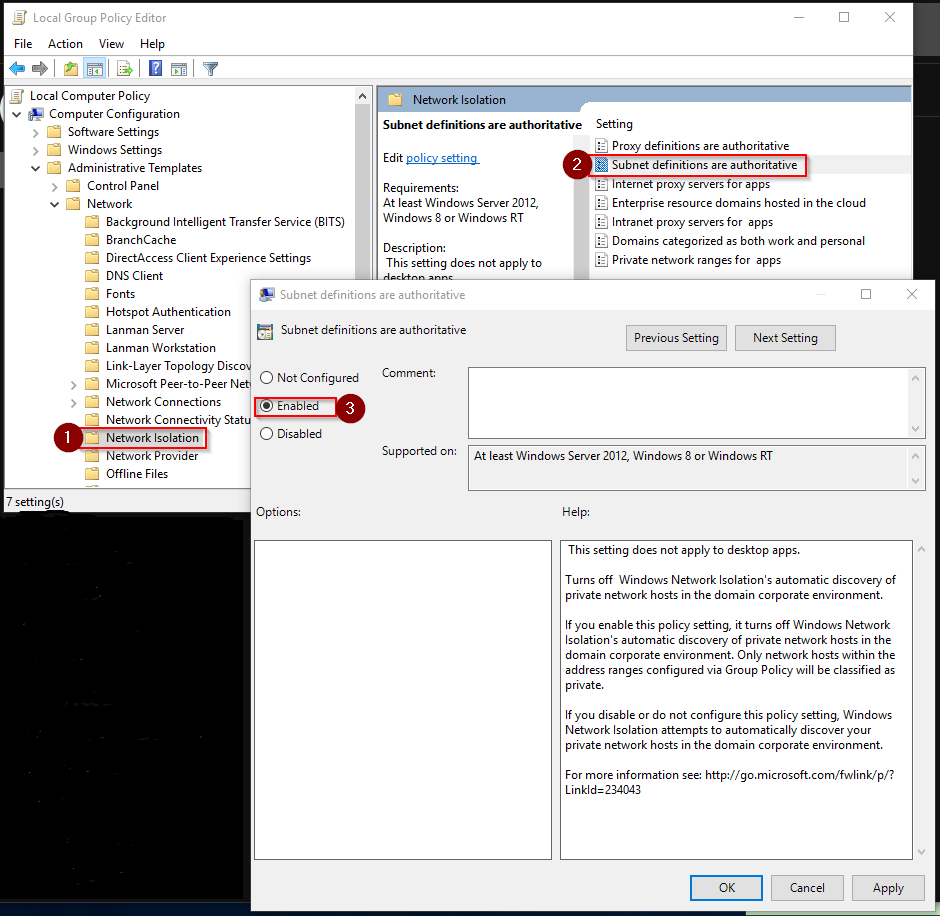Image resolution: width=940 pixels, height=916 pixels.
Task: Click the Private network ranges policy icon
Action: coord(601,260)
